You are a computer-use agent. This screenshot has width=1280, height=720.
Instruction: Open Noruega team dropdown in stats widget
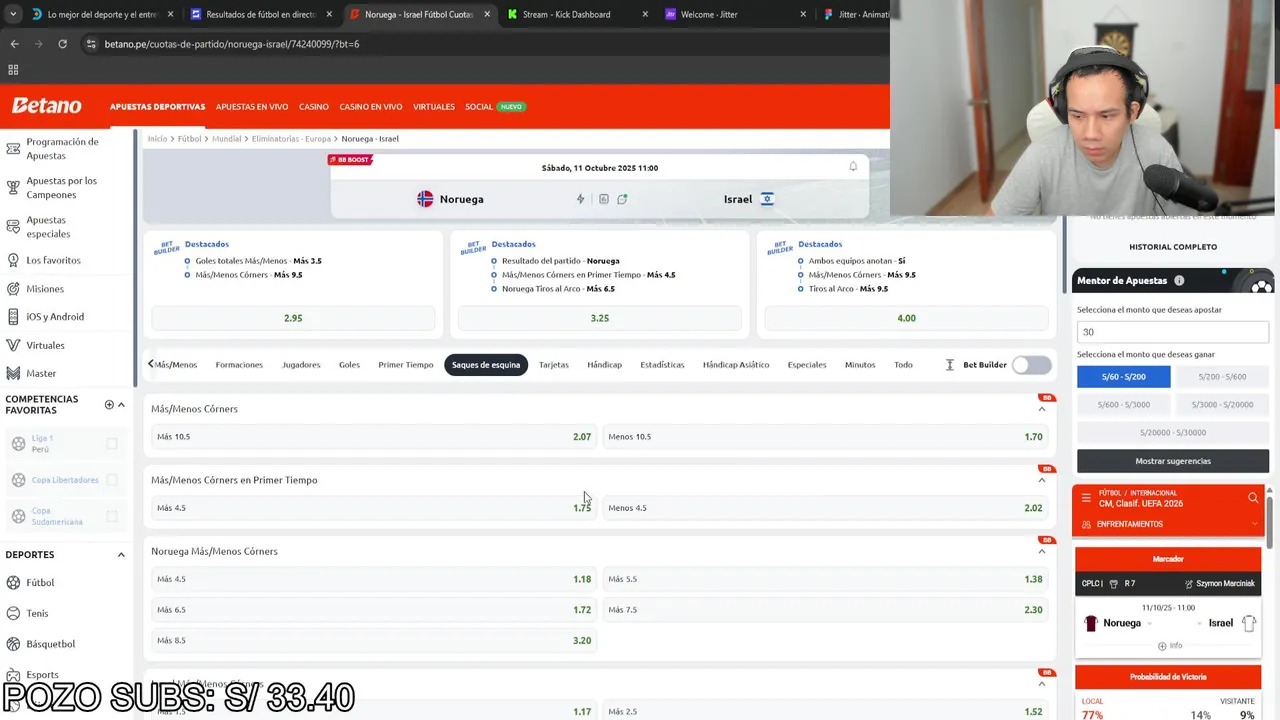[1149, 623]
